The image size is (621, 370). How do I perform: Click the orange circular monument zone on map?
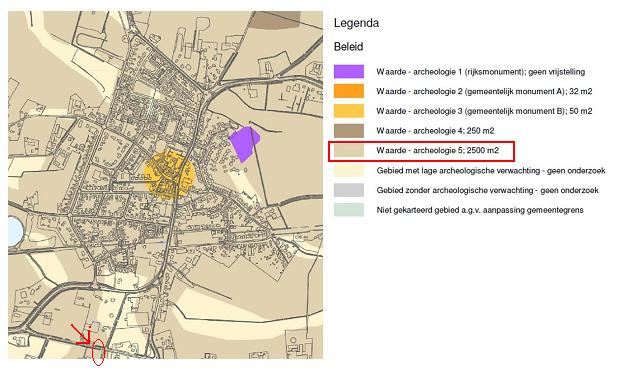tap(170, 175)
